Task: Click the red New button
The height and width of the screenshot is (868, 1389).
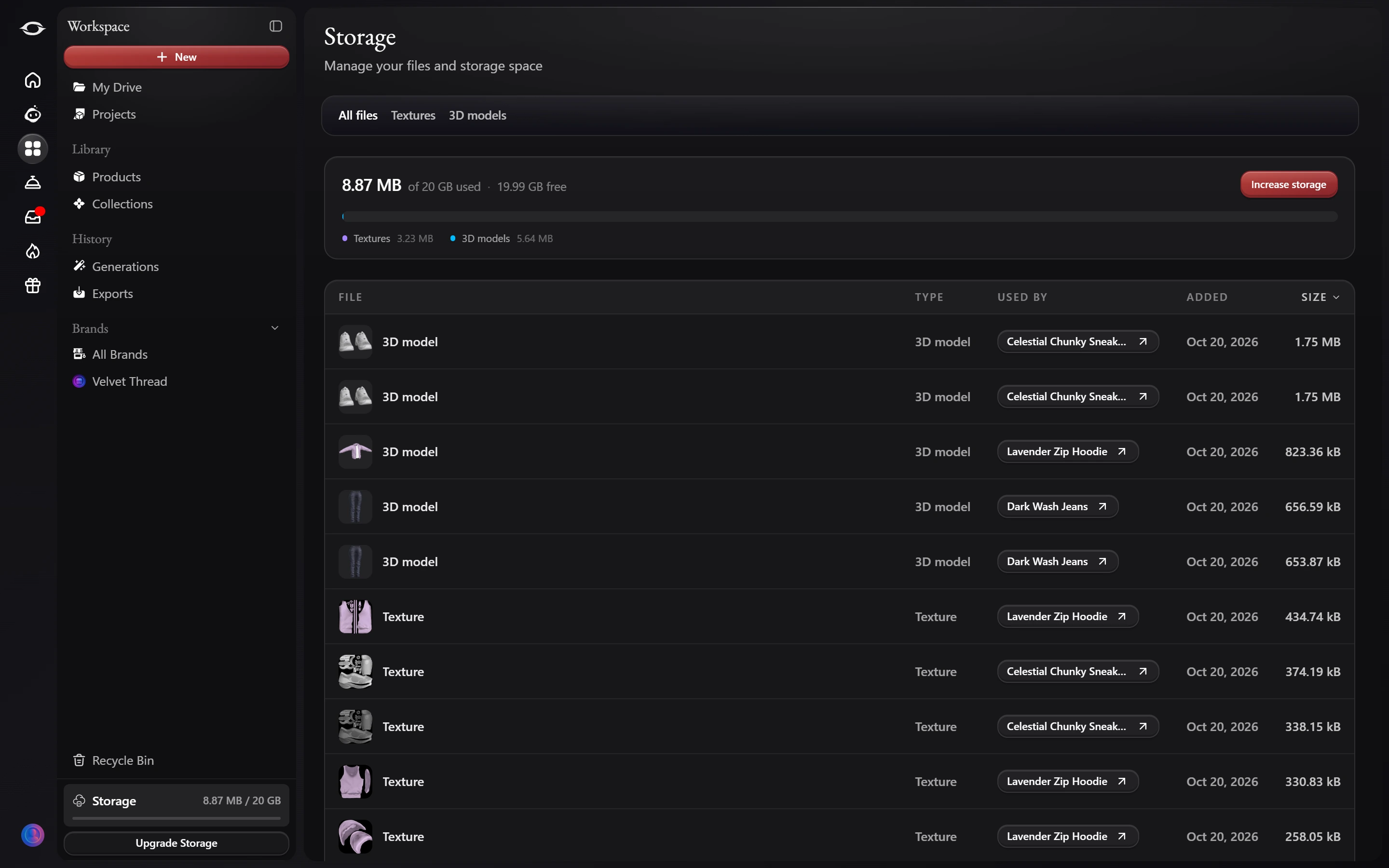Action: [176, 57]
